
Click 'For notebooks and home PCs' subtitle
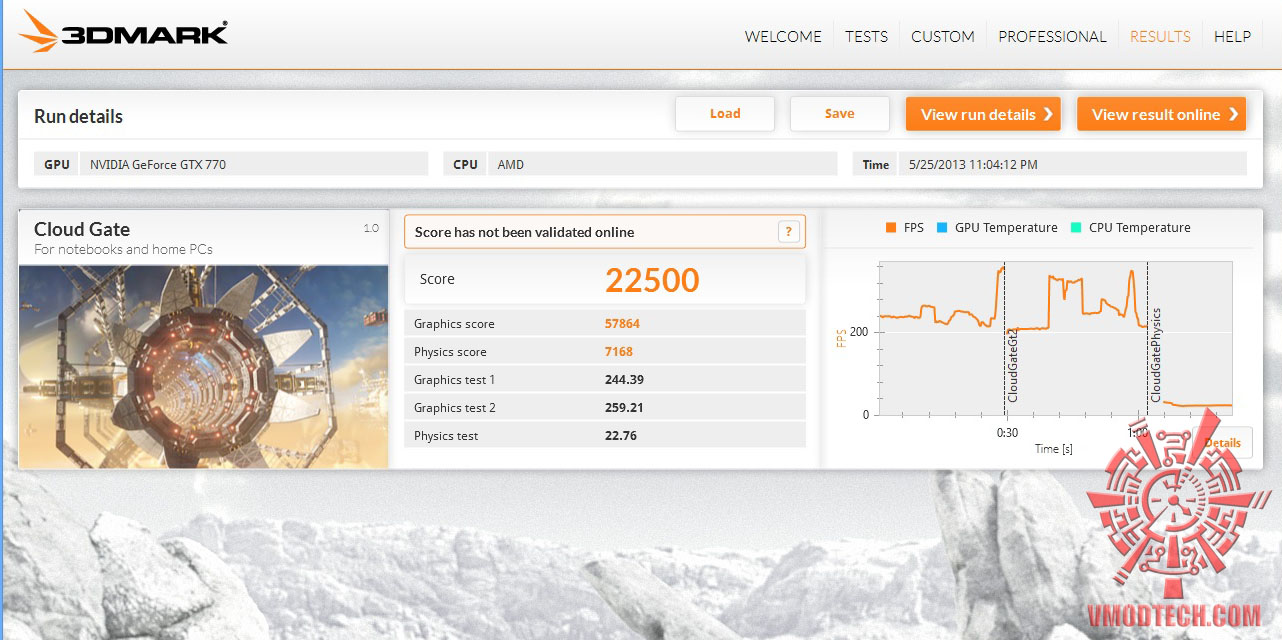click(123, 249)
